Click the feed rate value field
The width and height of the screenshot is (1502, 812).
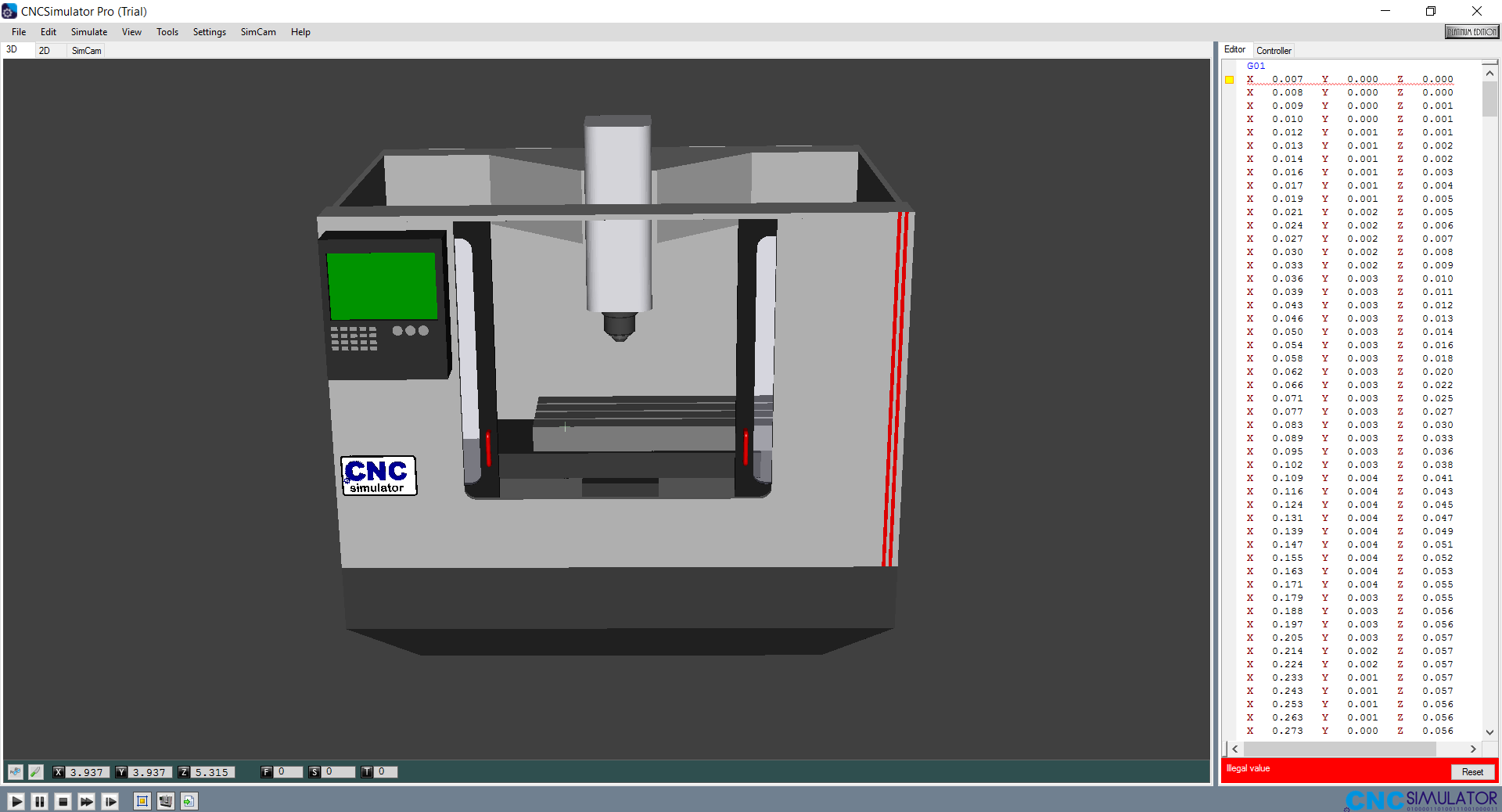(288, 772)
